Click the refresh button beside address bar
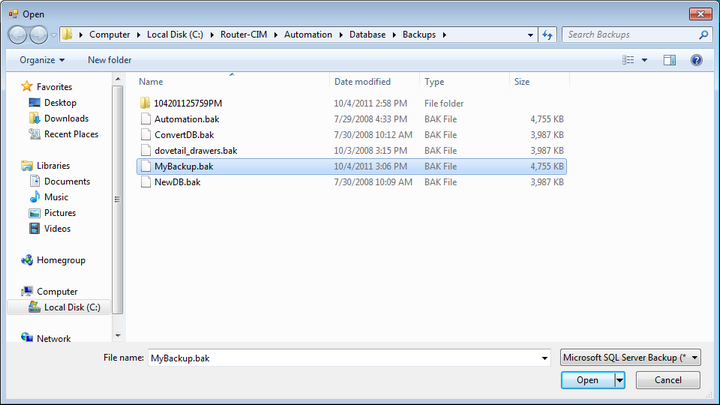The width and height of the screenshot is (720, 405). (547, 34)
